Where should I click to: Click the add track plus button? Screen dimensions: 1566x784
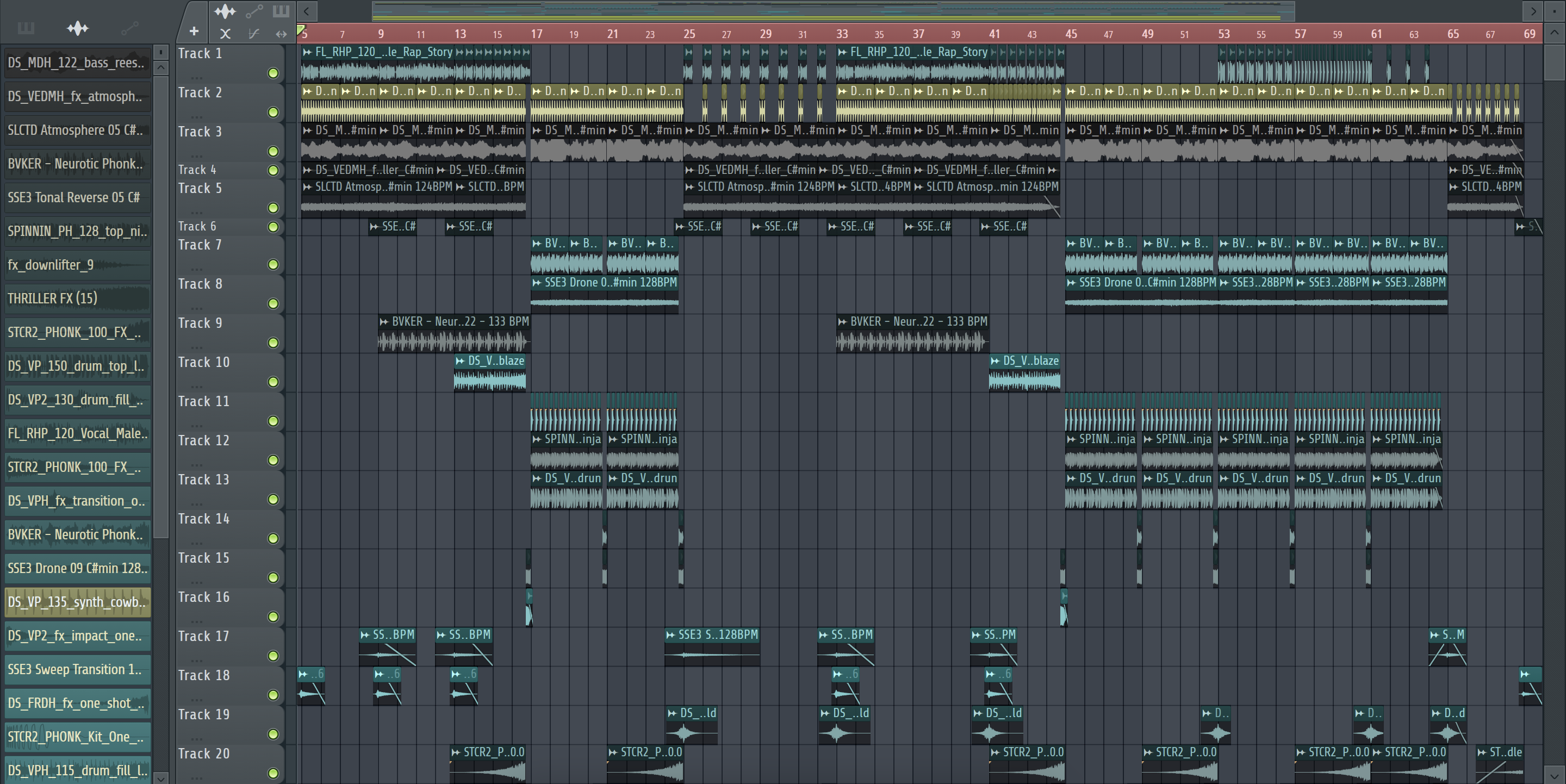194,31
